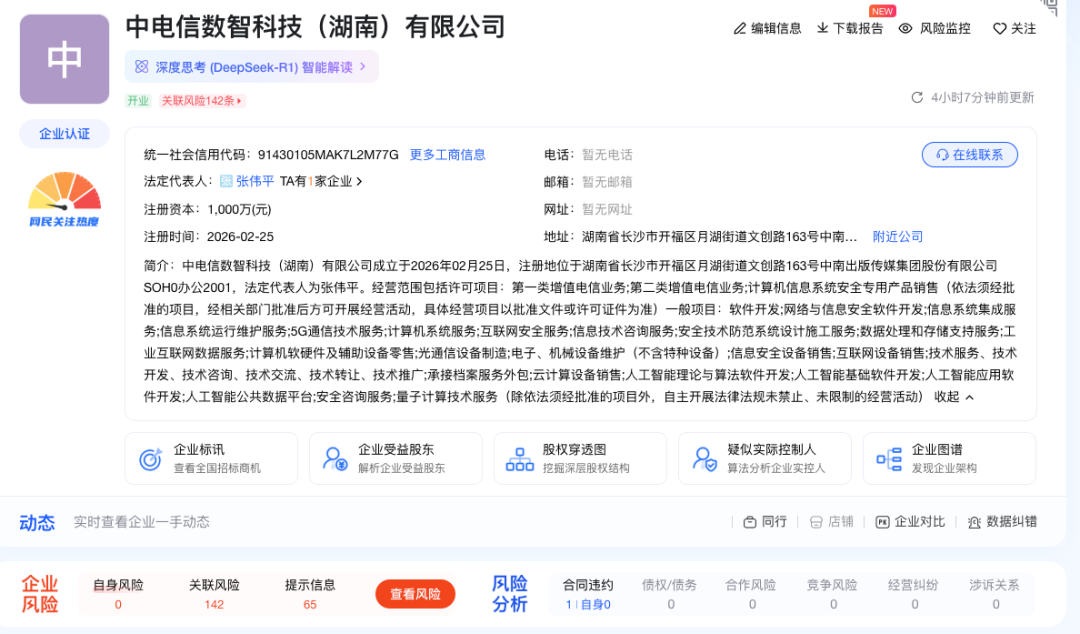This screenshot has width=1080, height=634.
Task: Expand TA有1家企业 chevron
Action: click(359, 182)
